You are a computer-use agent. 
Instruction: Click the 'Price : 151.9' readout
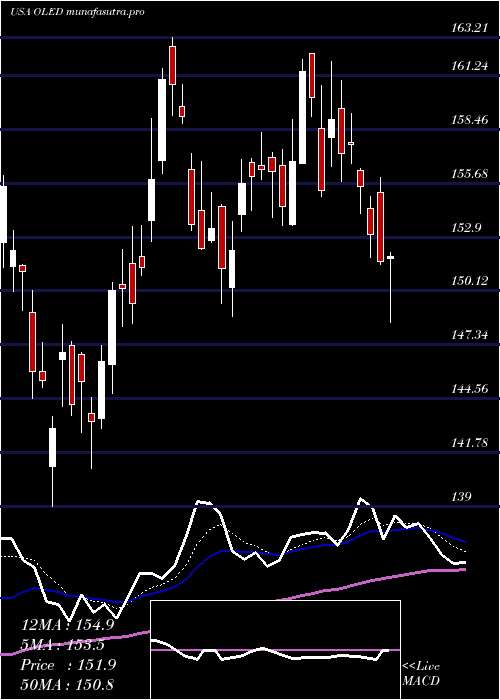click(68, 665)
